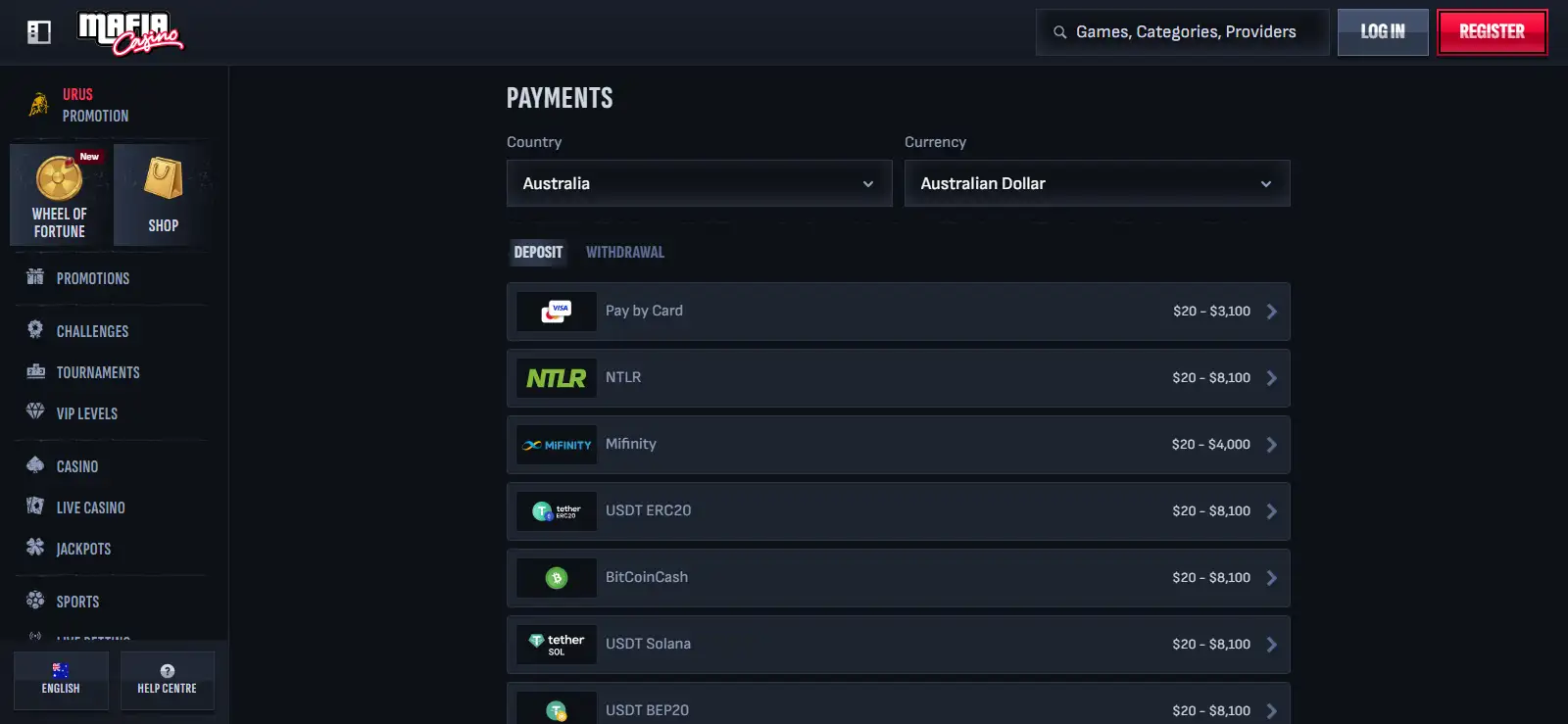Click the Pay by Card Visa icon
This screenshot has width=1568, height=724.
pos(557,312)
